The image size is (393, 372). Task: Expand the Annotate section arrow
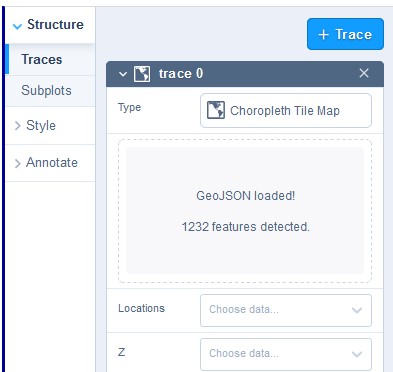tap(17, 163)
